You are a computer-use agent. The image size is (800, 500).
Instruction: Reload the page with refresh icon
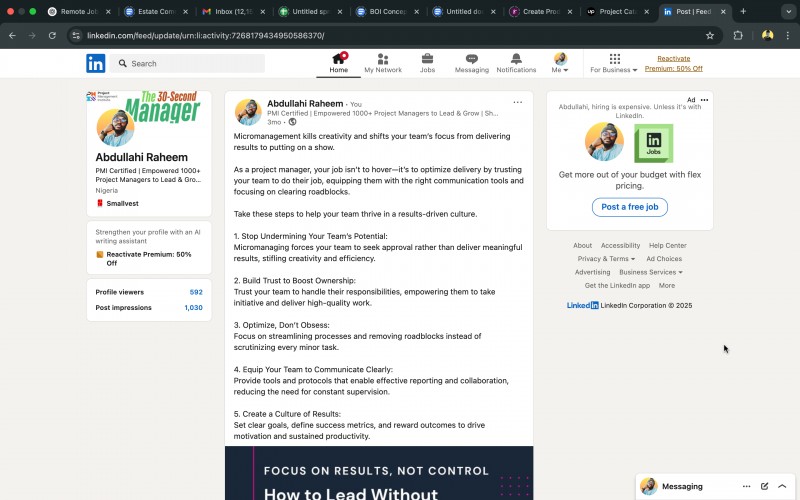point(52,35)
